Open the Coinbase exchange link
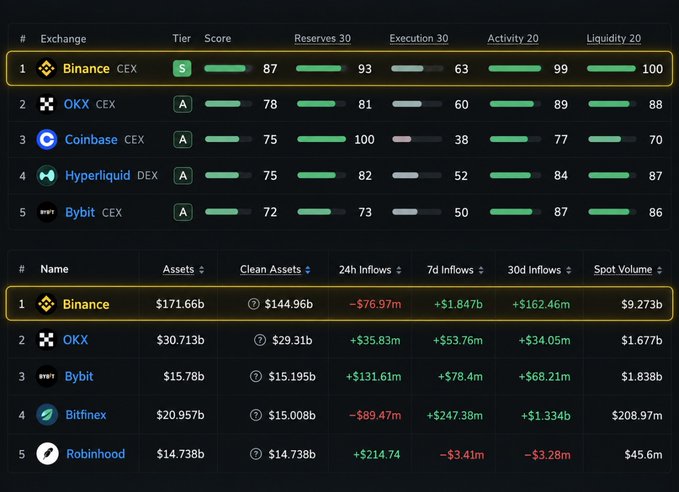Screen dimensions: 679x492 (x=91, y=139)
